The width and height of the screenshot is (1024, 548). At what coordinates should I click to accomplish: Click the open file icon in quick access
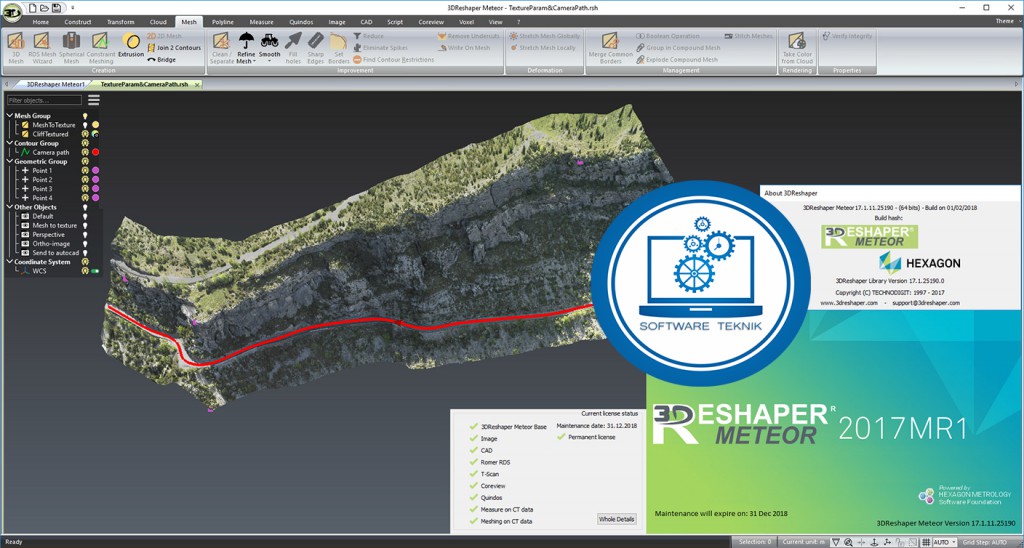pos(43,7)
